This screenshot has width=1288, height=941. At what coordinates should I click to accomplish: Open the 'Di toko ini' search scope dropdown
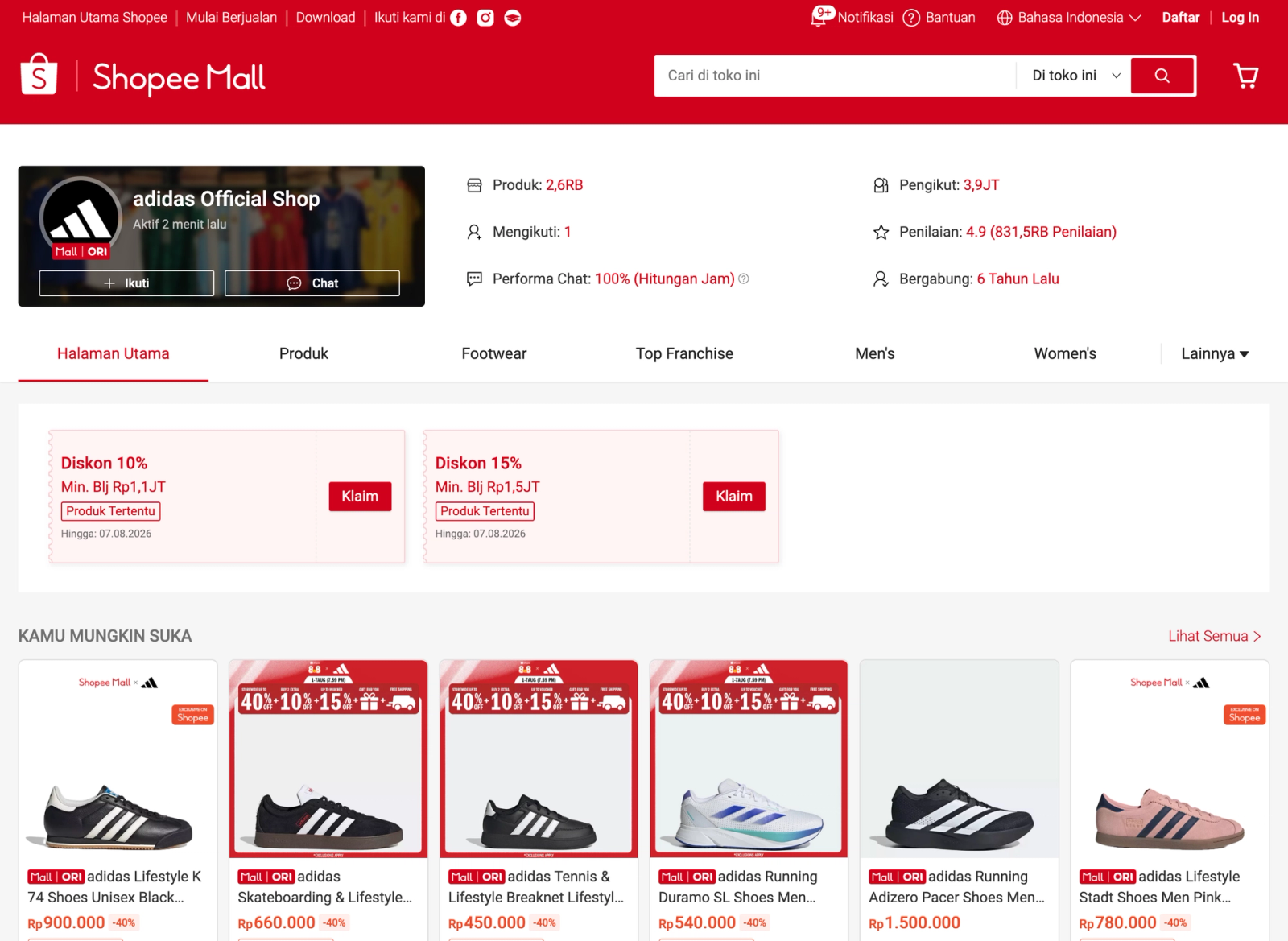click(1075, 76)
